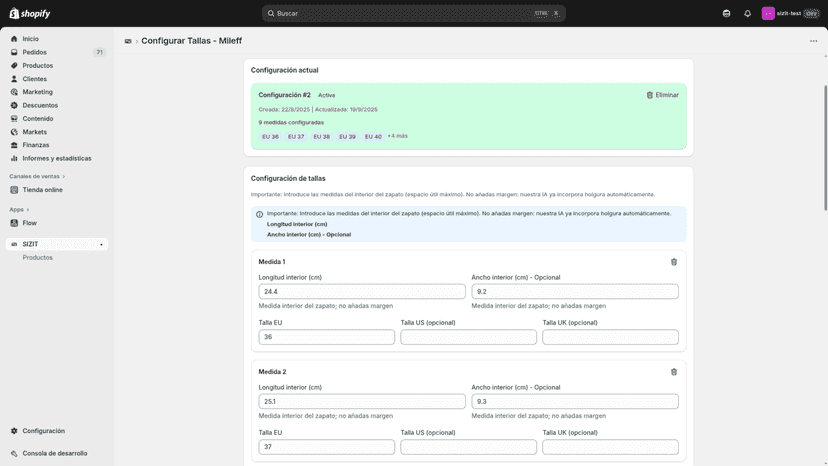Click the +4 más sizes link

pos(398,136)
